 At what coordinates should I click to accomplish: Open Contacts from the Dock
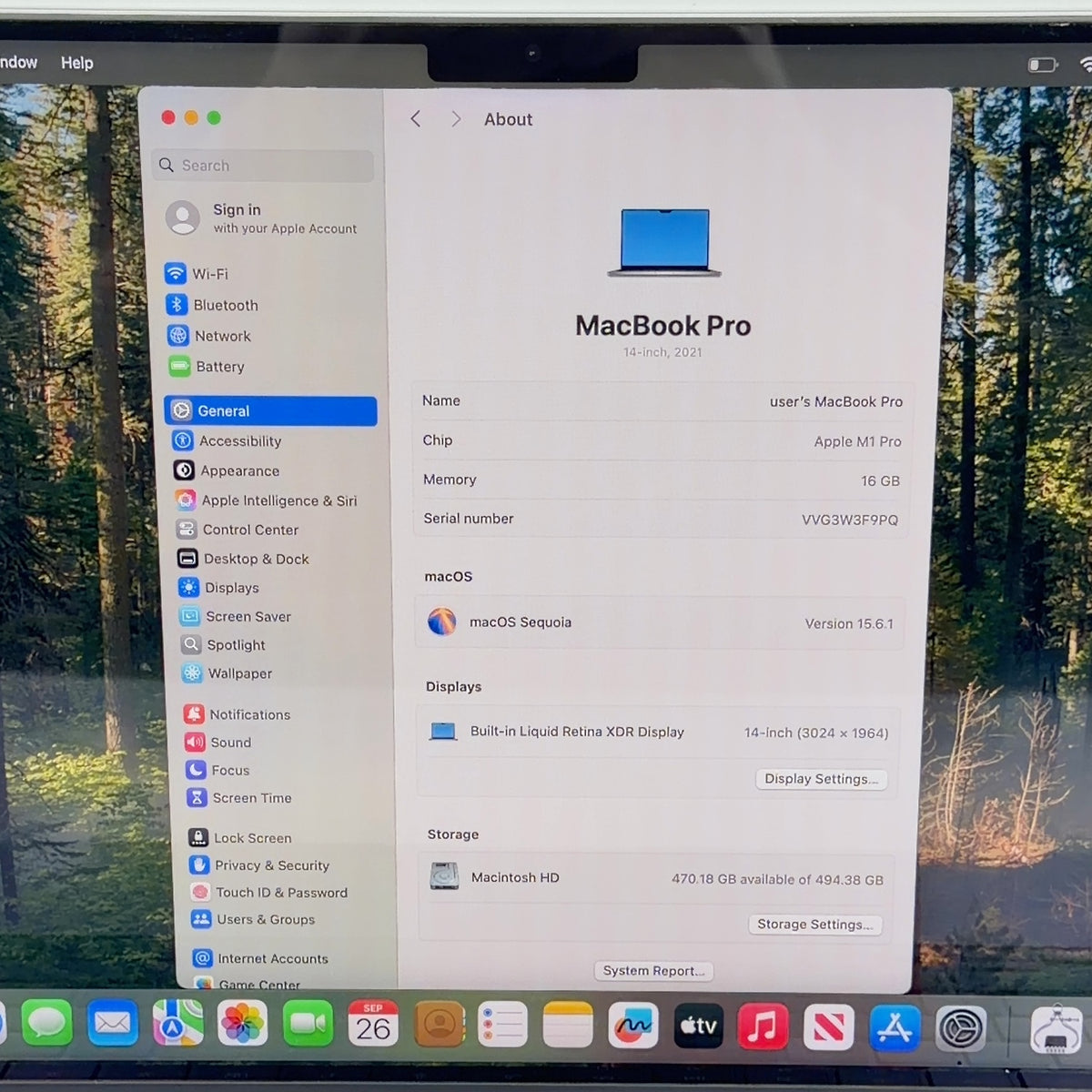(439, 1026)
